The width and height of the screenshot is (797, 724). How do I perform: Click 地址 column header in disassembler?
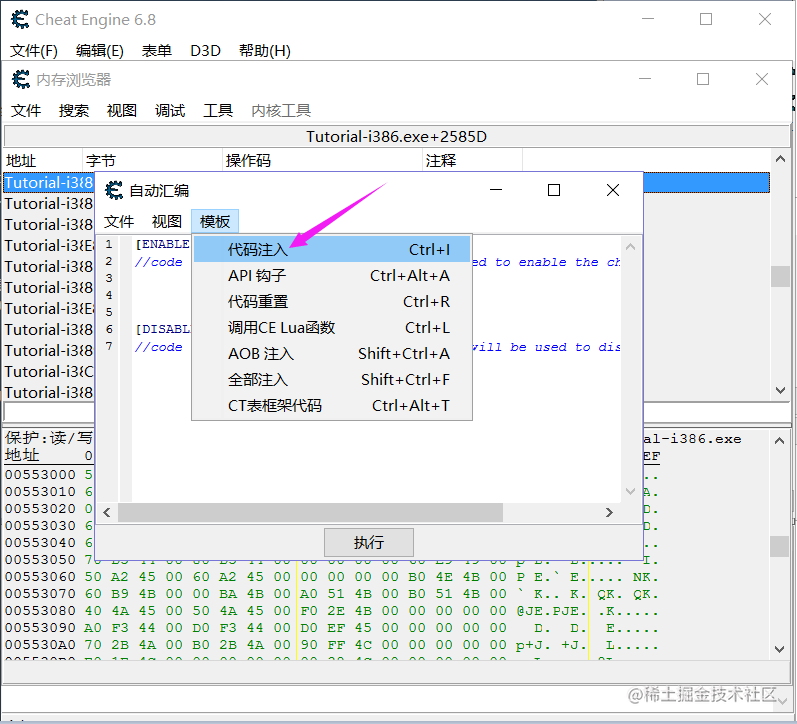point(43,161)
